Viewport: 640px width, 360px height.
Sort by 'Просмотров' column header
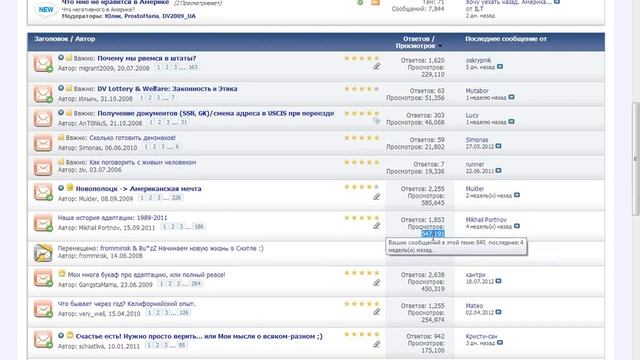click(415, 46)
